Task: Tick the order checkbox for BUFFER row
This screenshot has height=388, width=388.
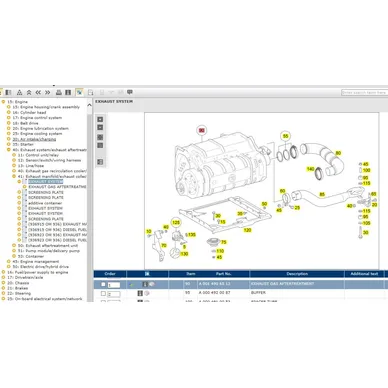Action: [x=103, y=293]
